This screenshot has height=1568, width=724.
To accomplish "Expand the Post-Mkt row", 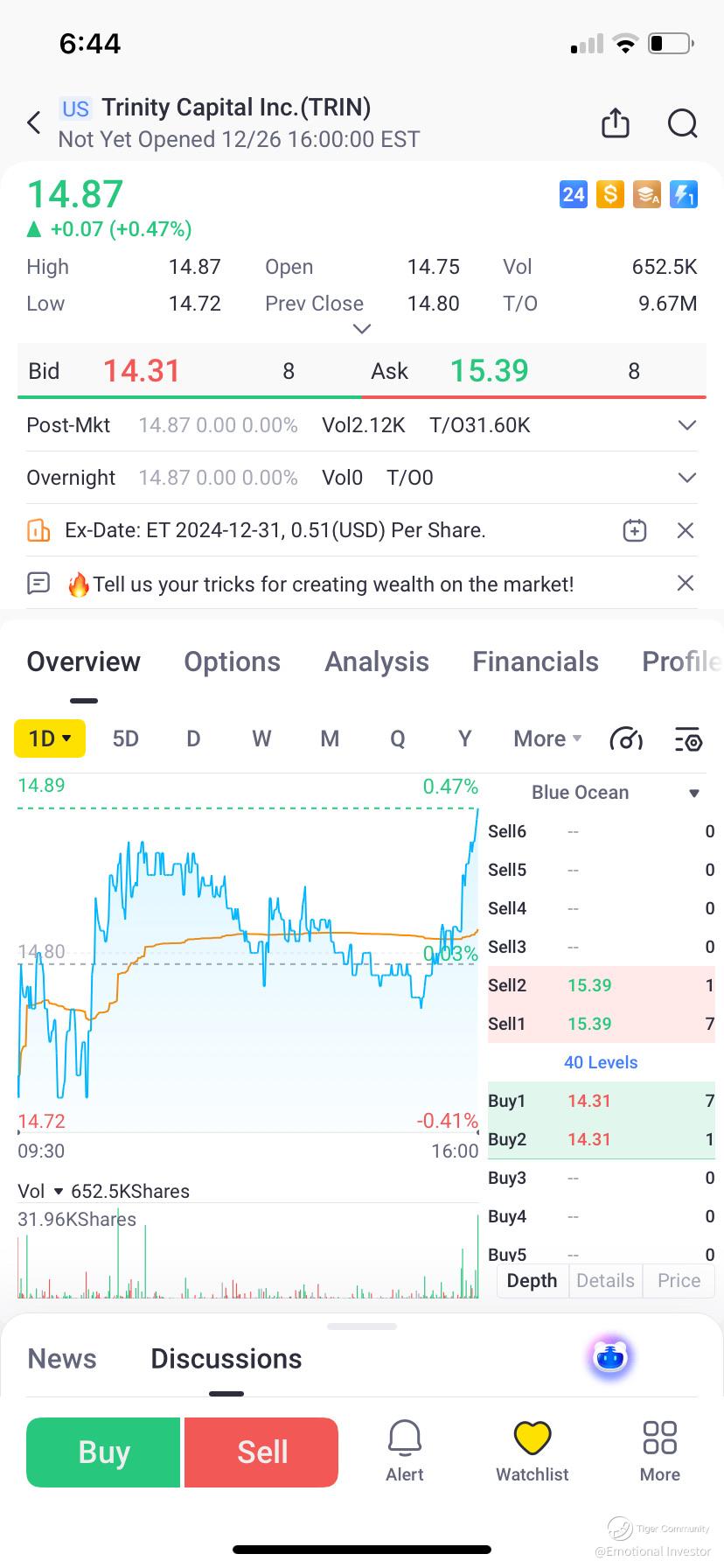I will coord(686,425).
